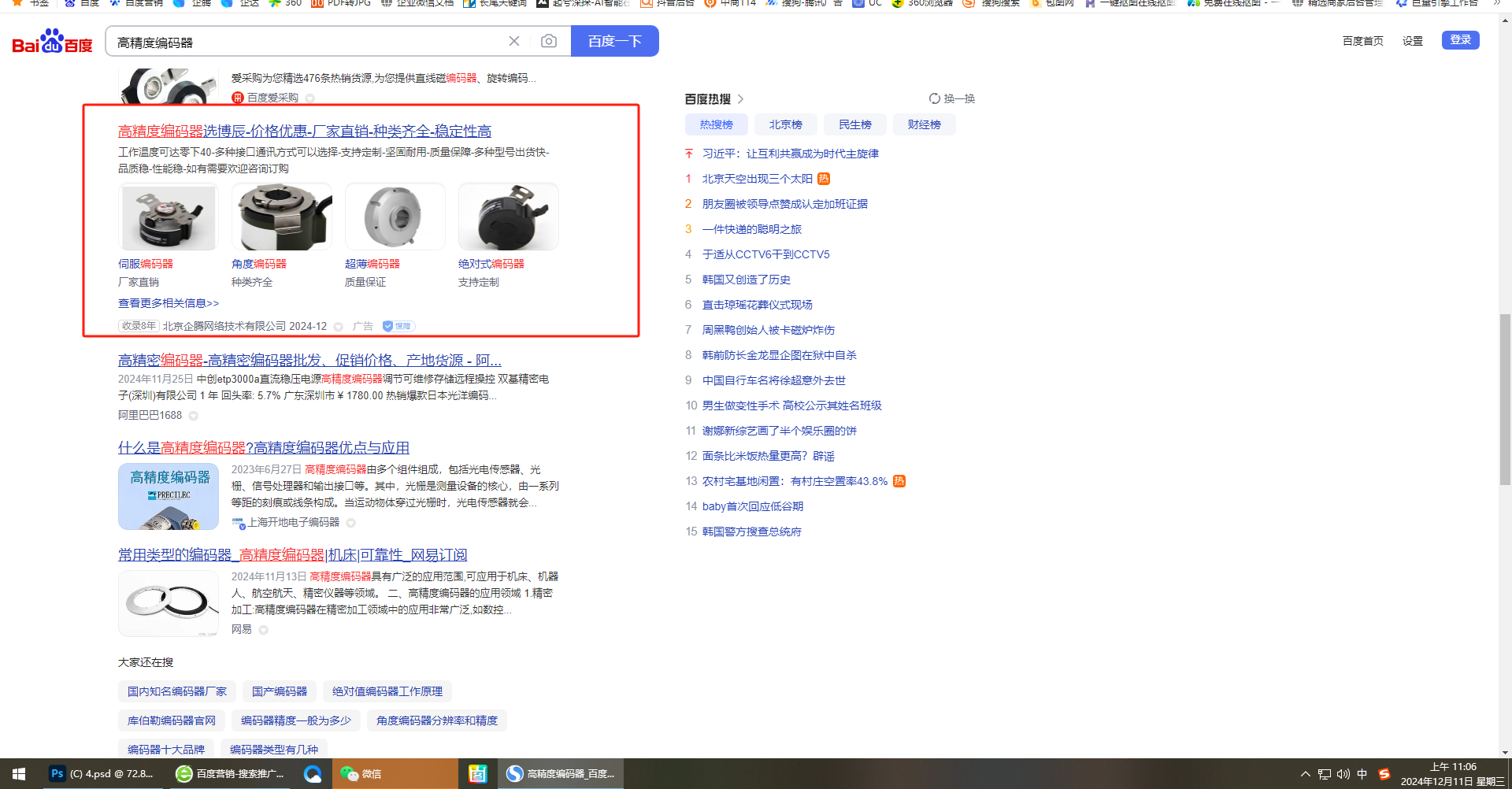Screen dimensions: 1512x789
Task: Click the Baidu logo
Action: (52, 42)
